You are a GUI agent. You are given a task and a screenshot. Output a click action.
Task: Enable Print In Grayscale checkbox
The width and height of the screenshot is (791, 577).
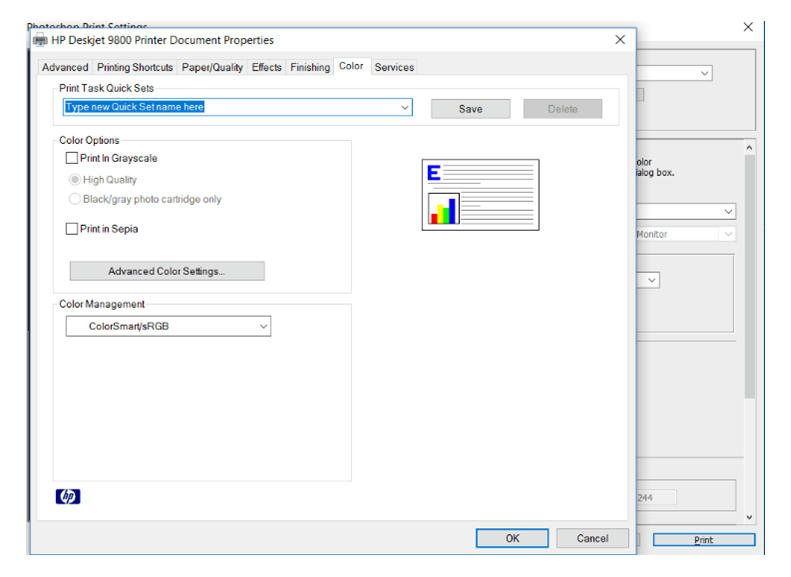tap(72, 158)
